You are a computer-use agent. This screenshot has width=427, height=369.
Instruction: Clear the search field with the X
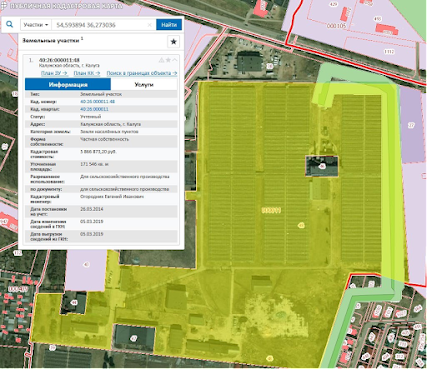click(x=150, y=25)
